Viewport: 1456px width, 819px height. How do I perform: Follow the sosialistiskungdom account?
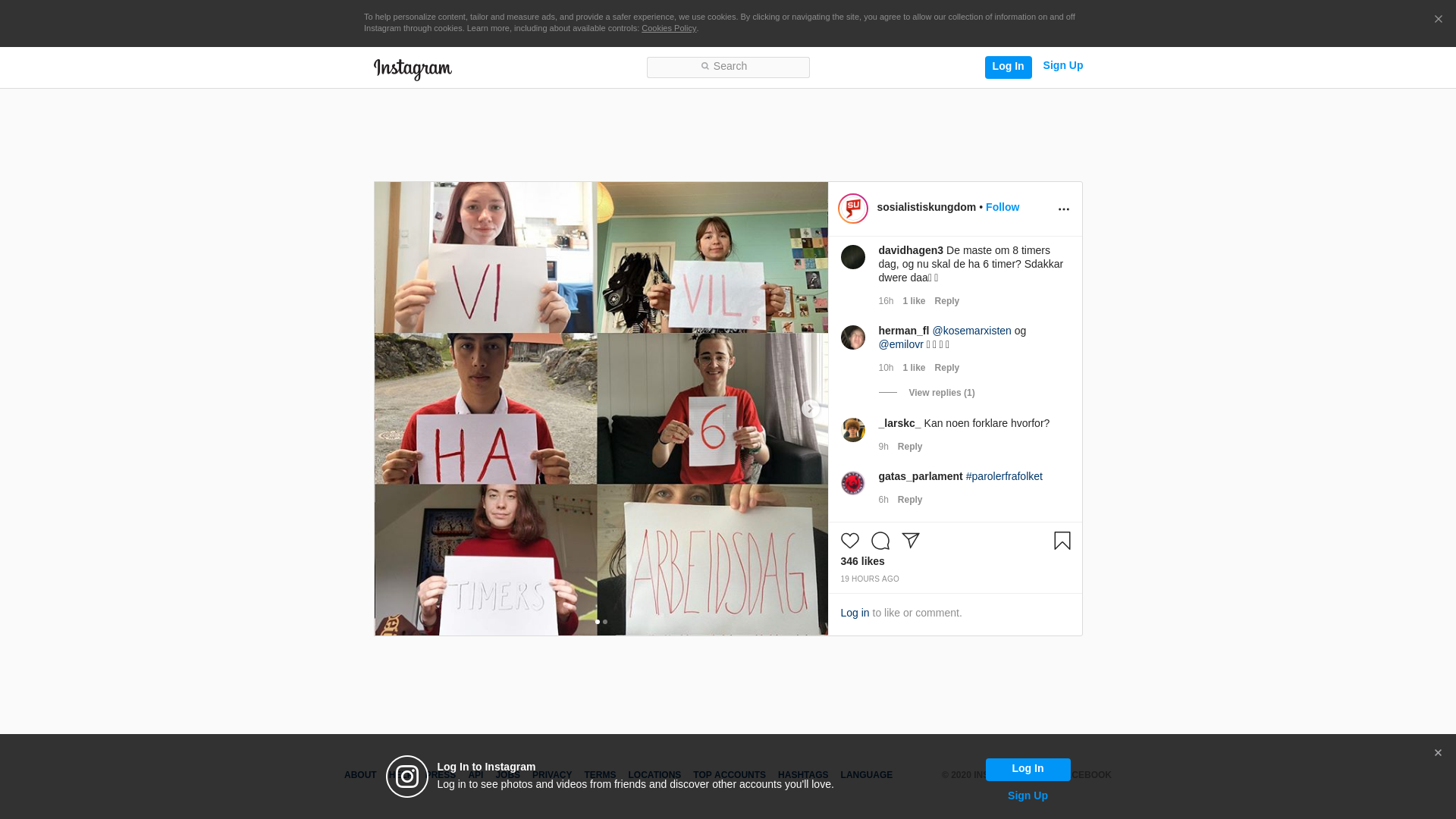coord(1002,207)
